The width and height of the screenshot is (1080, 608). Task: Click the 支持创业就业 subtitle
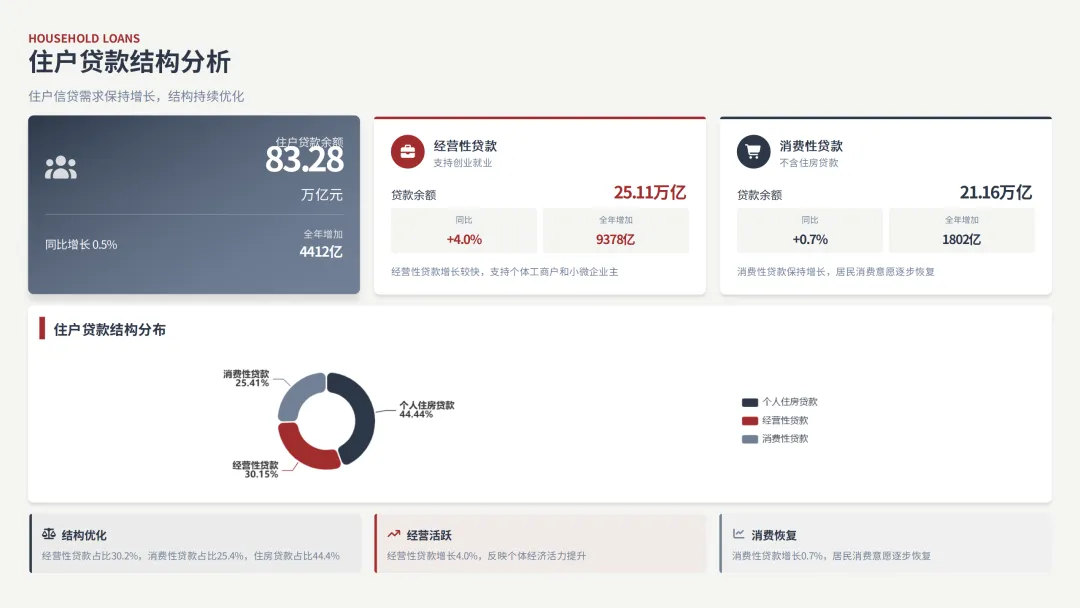[463, 163]
